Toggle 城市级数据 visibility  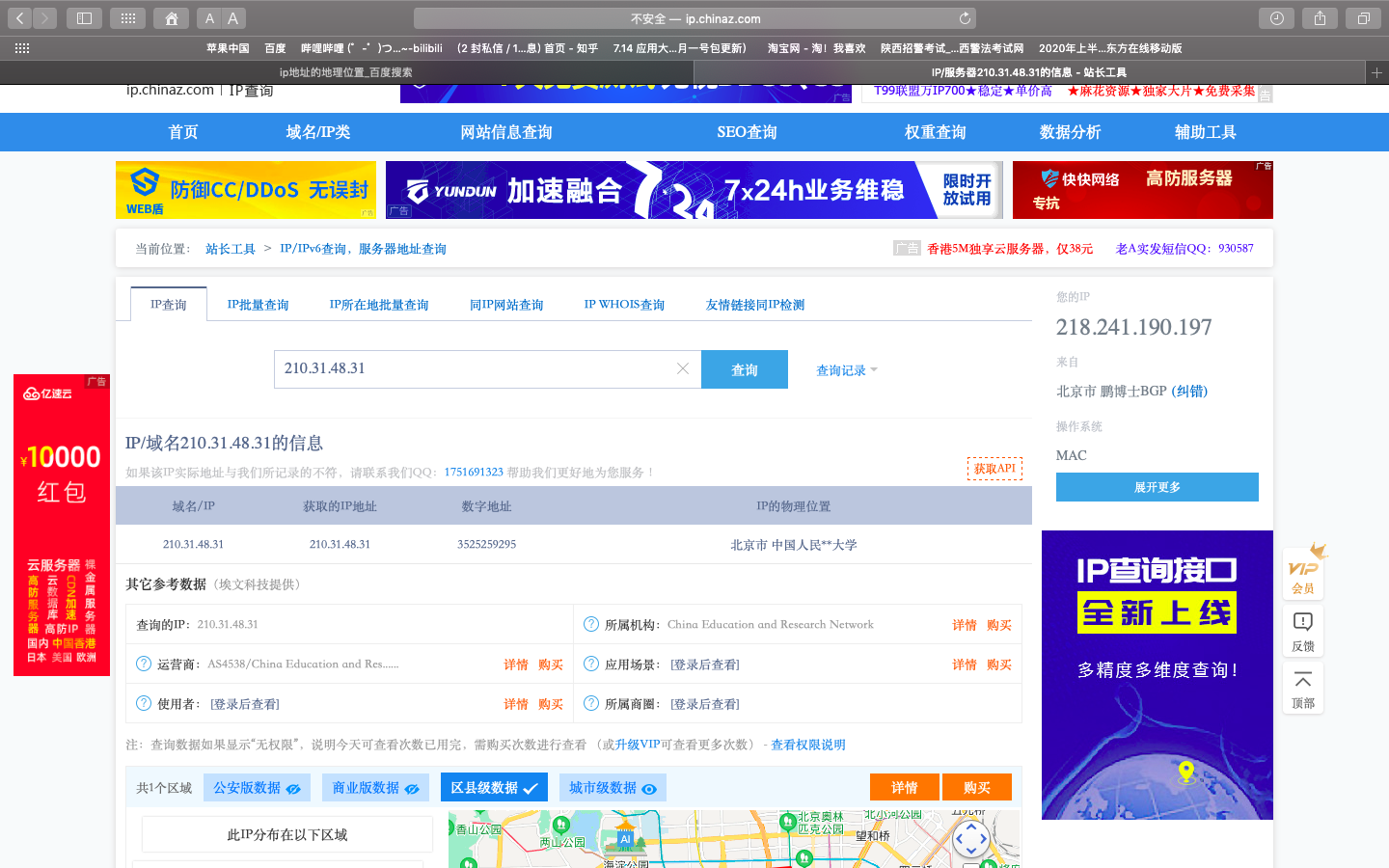pos(613,788)
